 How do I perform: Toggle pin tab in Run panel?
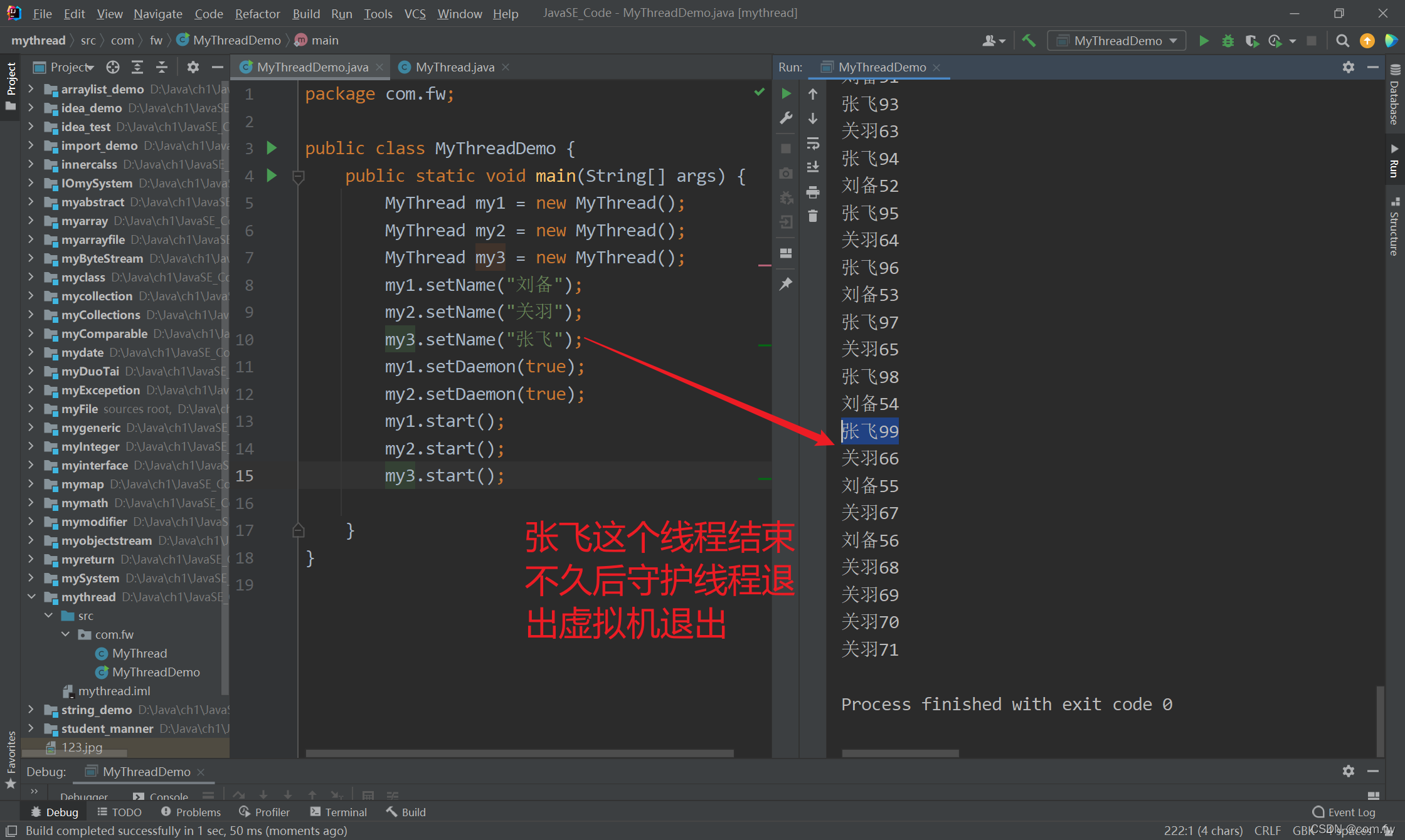pyautogui.click(x=786, y=284)
